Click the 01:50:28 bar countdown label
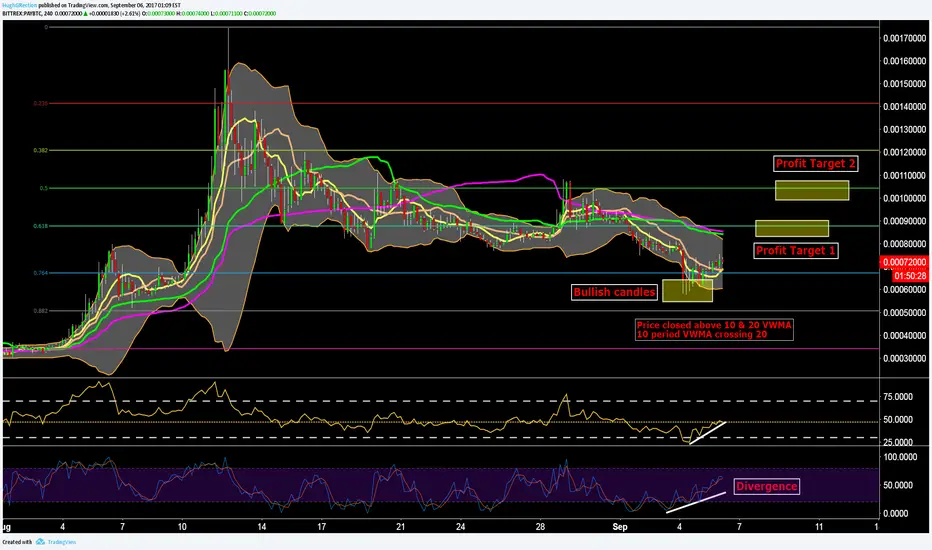This screenshot has width=932, height=550. pyautogui.click(x=910, y=276)
